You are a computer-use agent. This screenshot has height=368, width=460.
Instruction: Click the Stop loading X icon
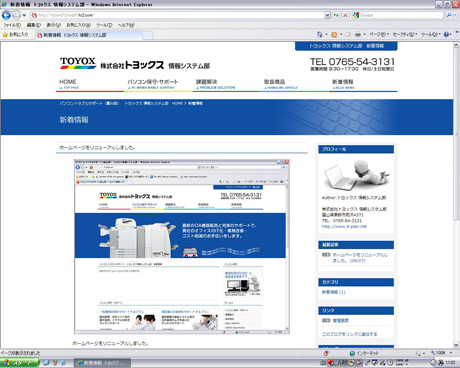(345, 15)
